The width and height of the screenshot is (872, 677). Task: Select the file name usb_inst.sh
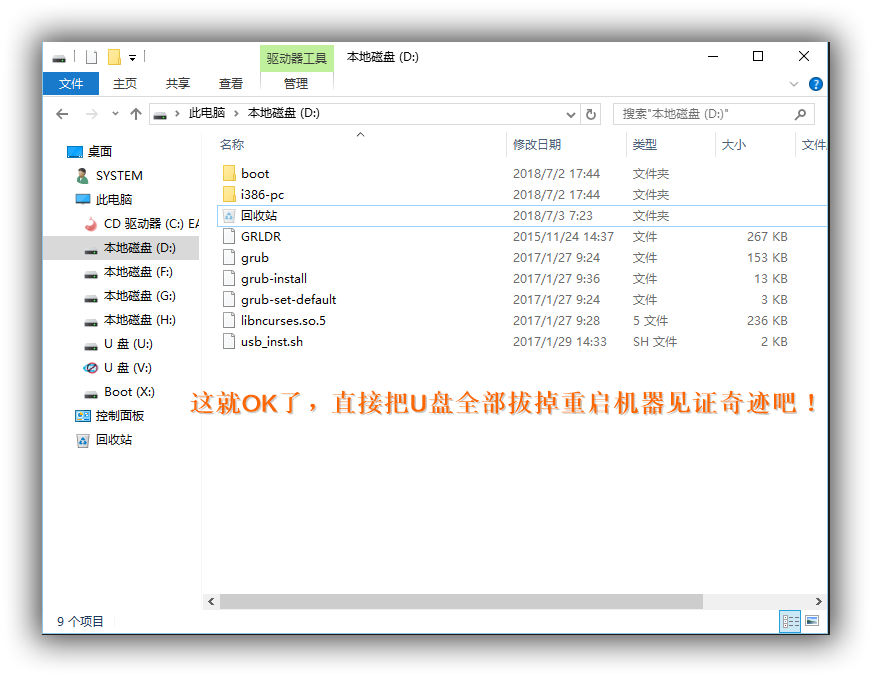272,342
